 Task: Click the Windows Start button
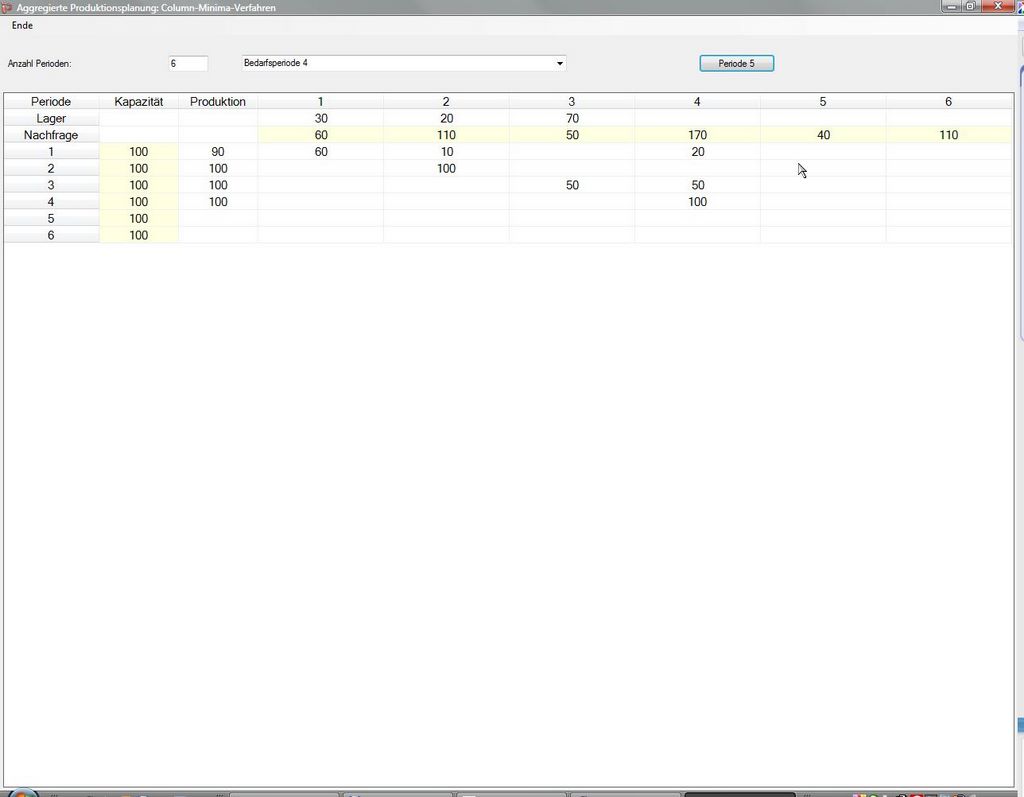pos(22,793)
